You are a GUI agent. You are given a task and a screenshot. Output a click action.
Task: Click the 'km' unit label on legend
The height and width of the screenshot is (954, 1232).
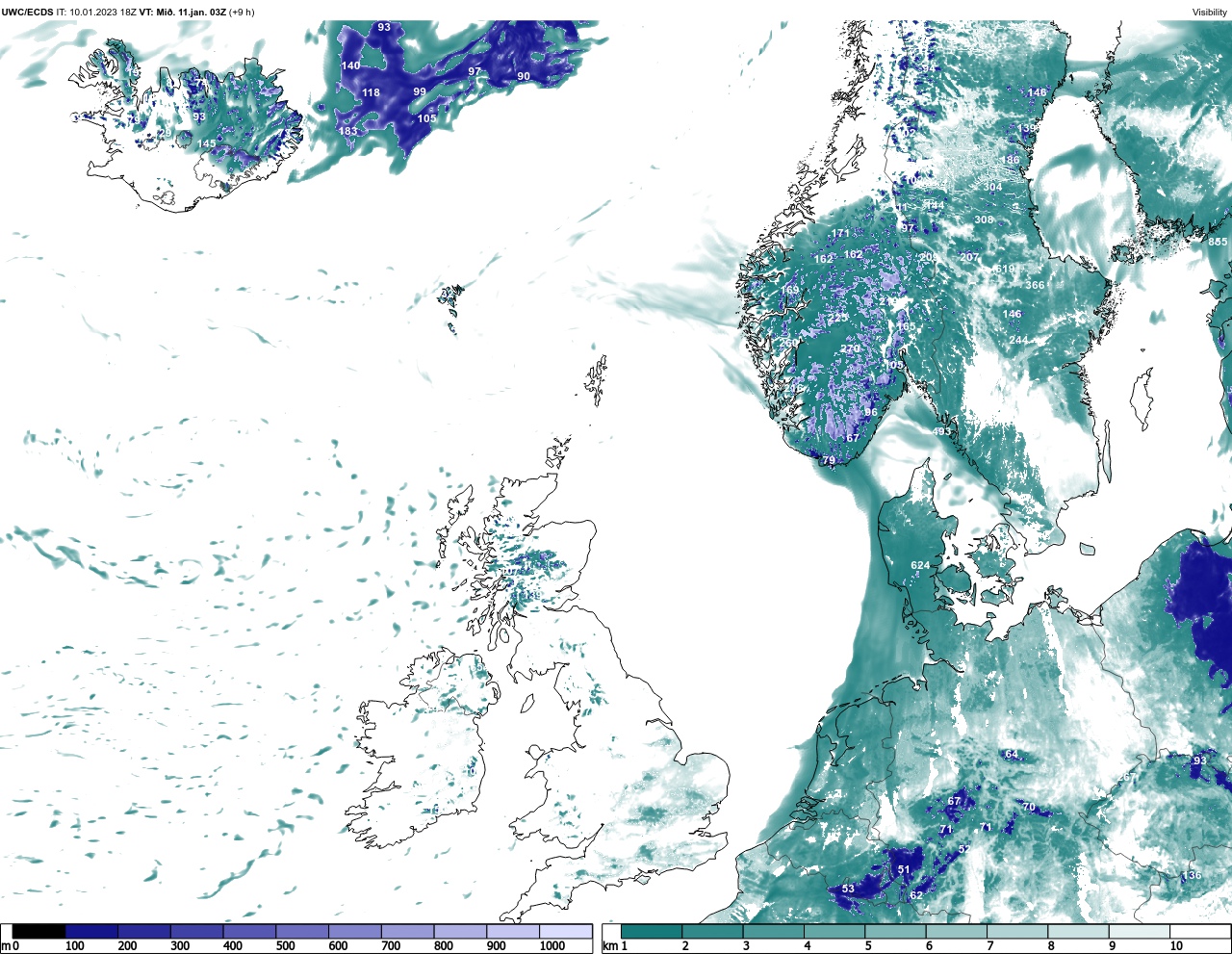[609, 946]
